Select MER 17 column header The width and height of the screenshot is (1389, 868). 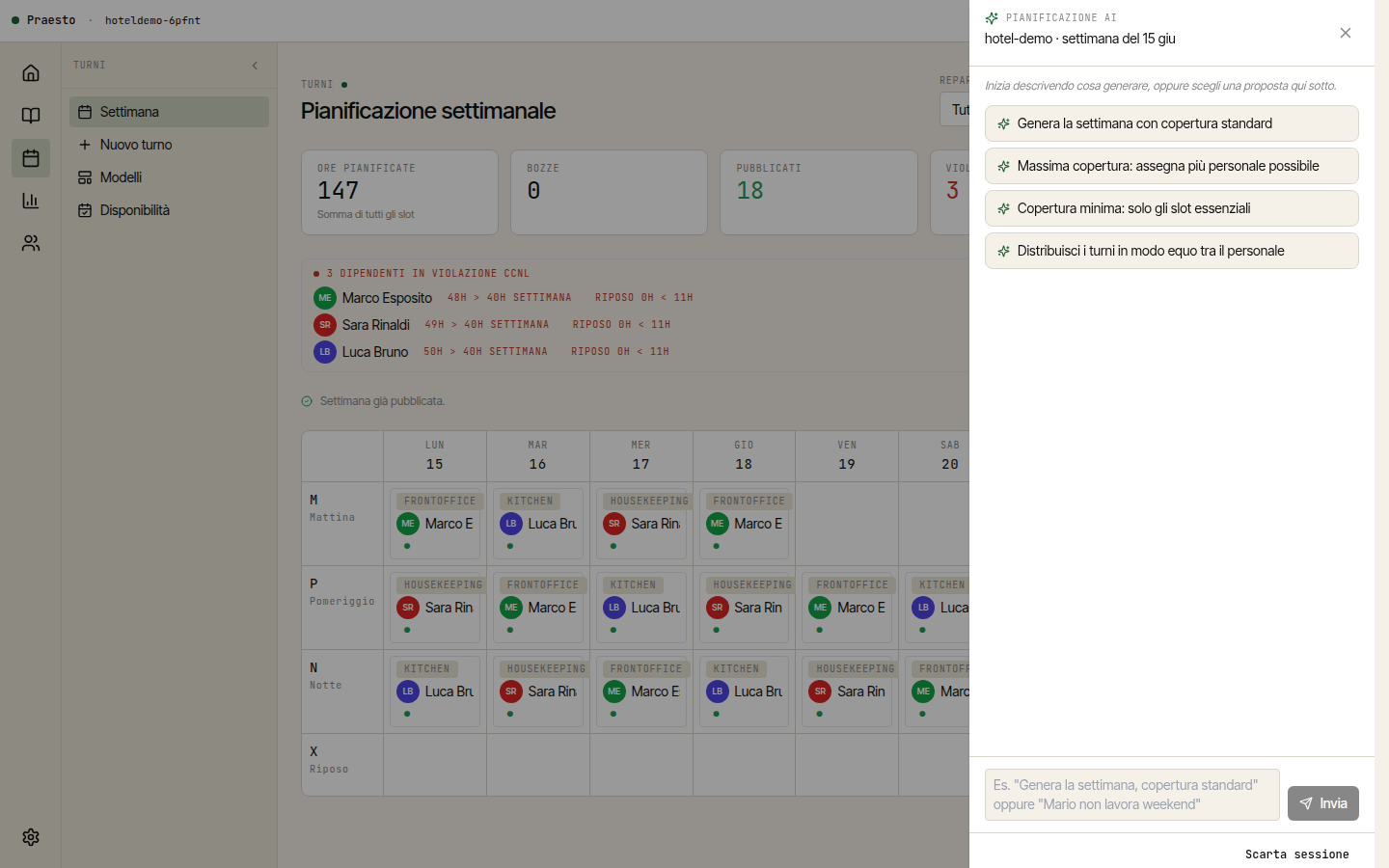[x=641, y=456]
